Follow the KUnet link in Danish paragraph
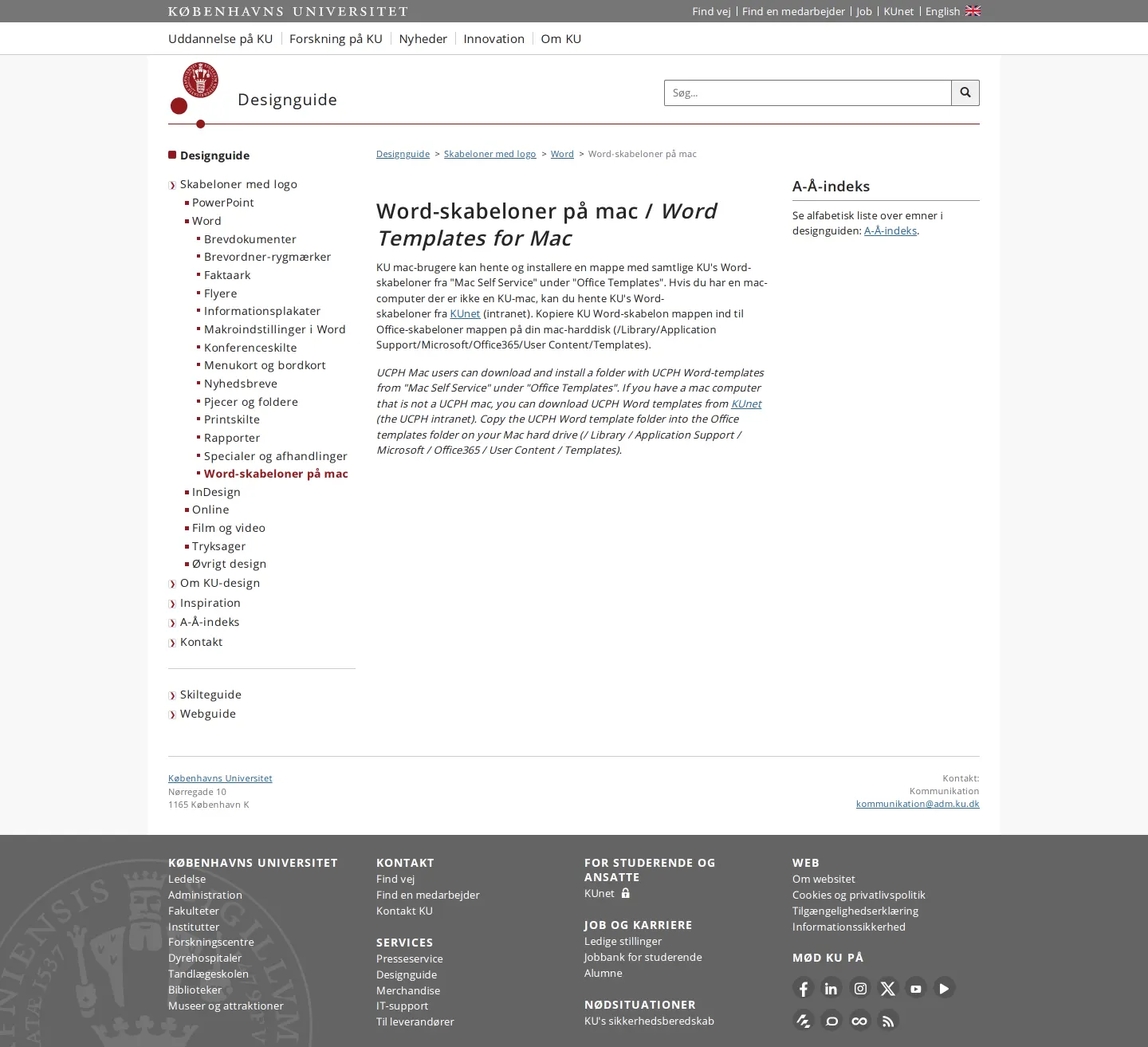This screenshot has width=1148, height=1047. pos(465,314)
